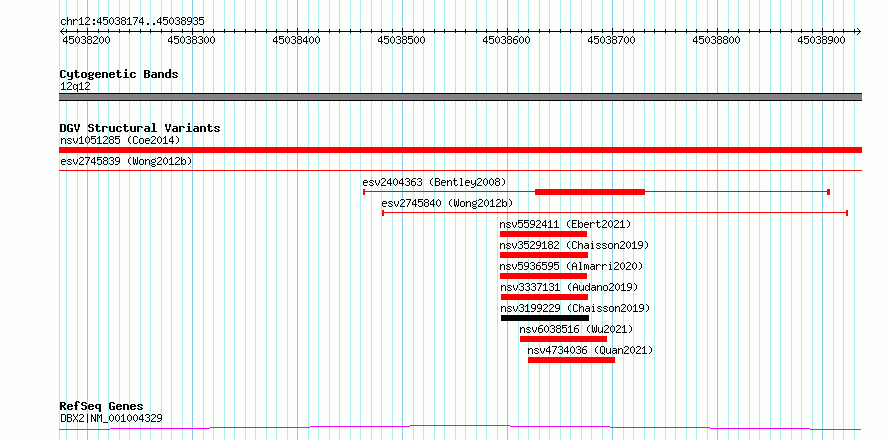Click the Cytogenetic Bands track heading
This screenshot has width=890, height=440.
119,74
